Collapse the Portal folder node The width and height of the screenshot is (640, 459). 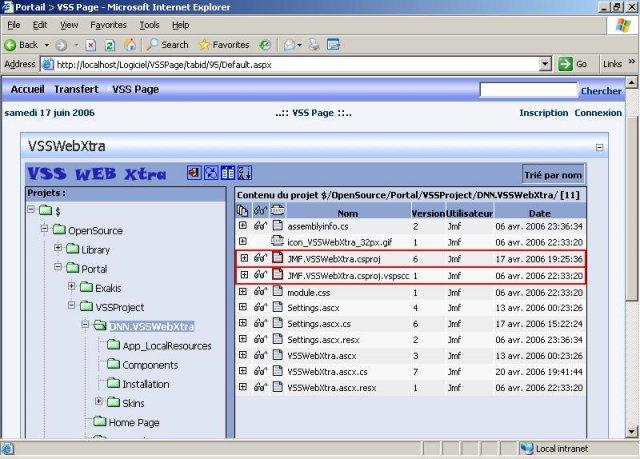click(58, 268)
